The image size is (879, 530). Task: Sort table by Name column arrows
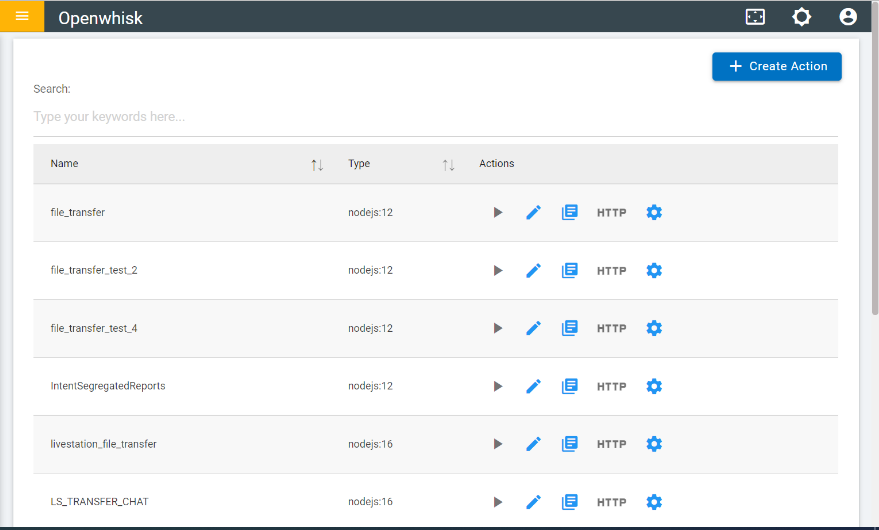click(x=317, y=165)
